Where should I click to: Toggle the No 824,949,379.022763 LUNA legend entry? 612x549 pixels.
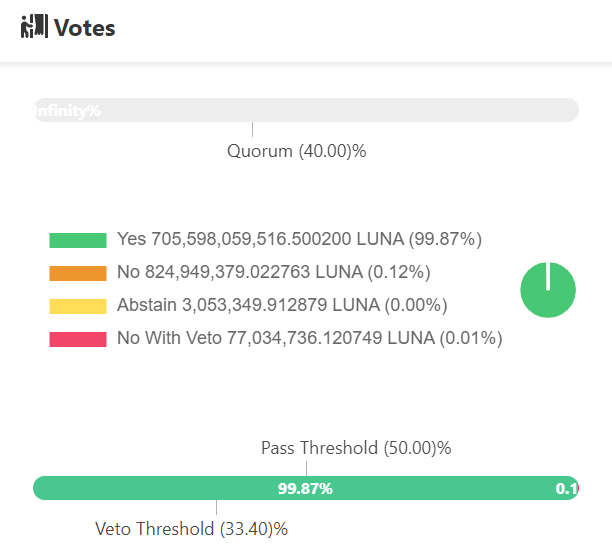pos(273,272)
